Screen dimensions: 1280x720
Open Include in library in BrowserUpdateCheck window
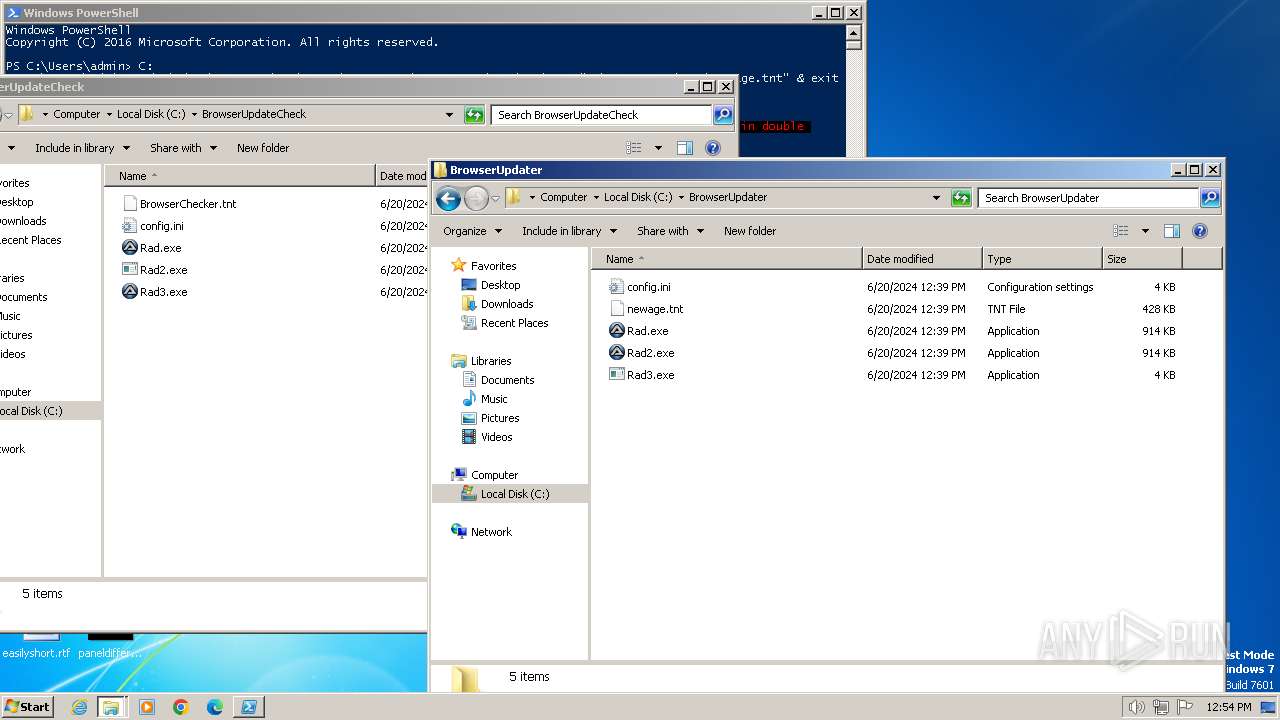(x=82, y=148)
